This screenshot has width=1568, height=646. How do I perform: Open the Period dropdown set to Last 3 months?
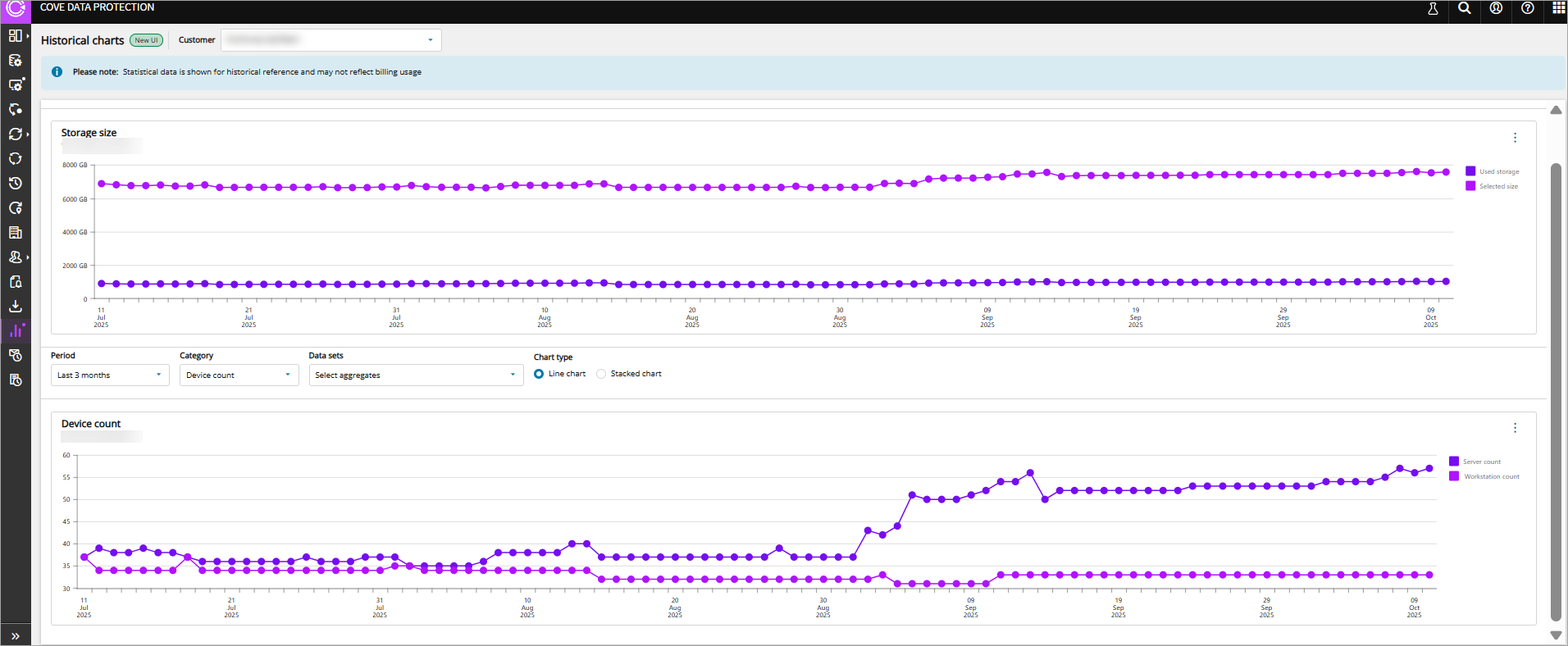coord(109,375)
